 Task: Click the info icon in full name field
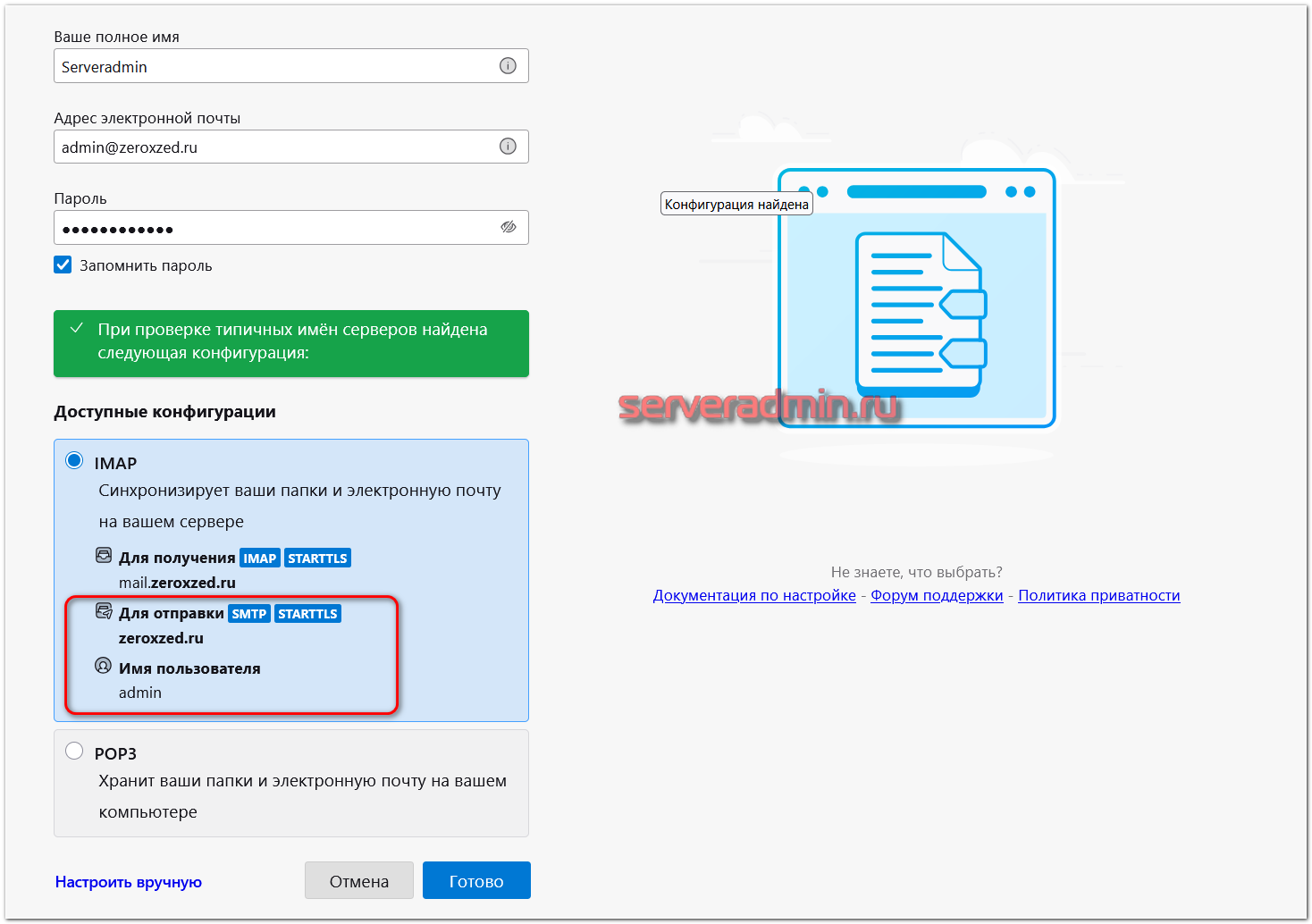(x=508, y=66)
